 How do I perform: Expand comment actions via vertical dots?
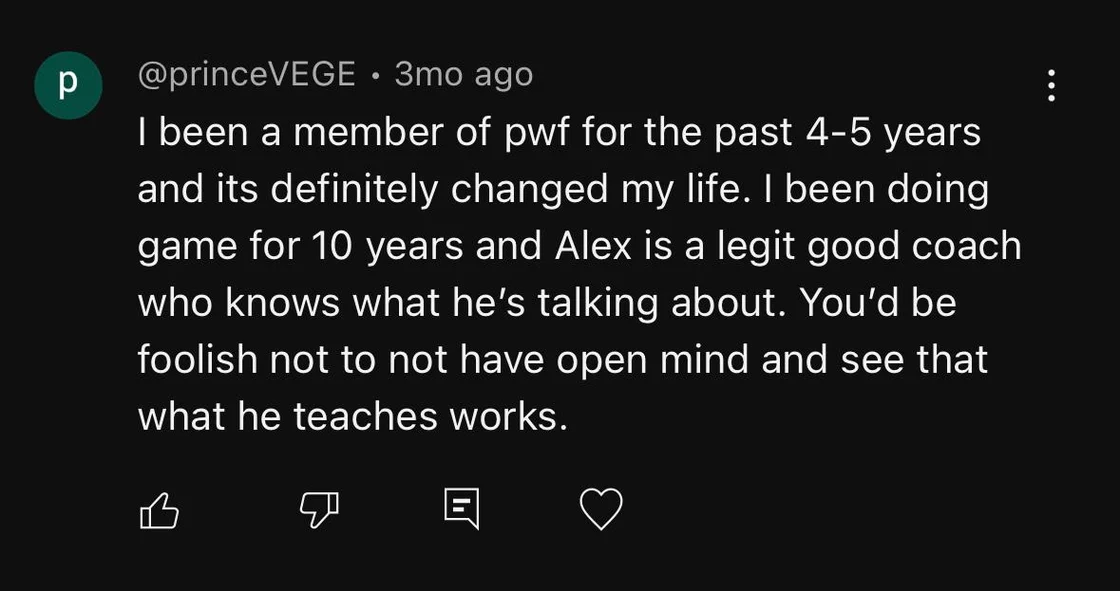[1051, 86]
